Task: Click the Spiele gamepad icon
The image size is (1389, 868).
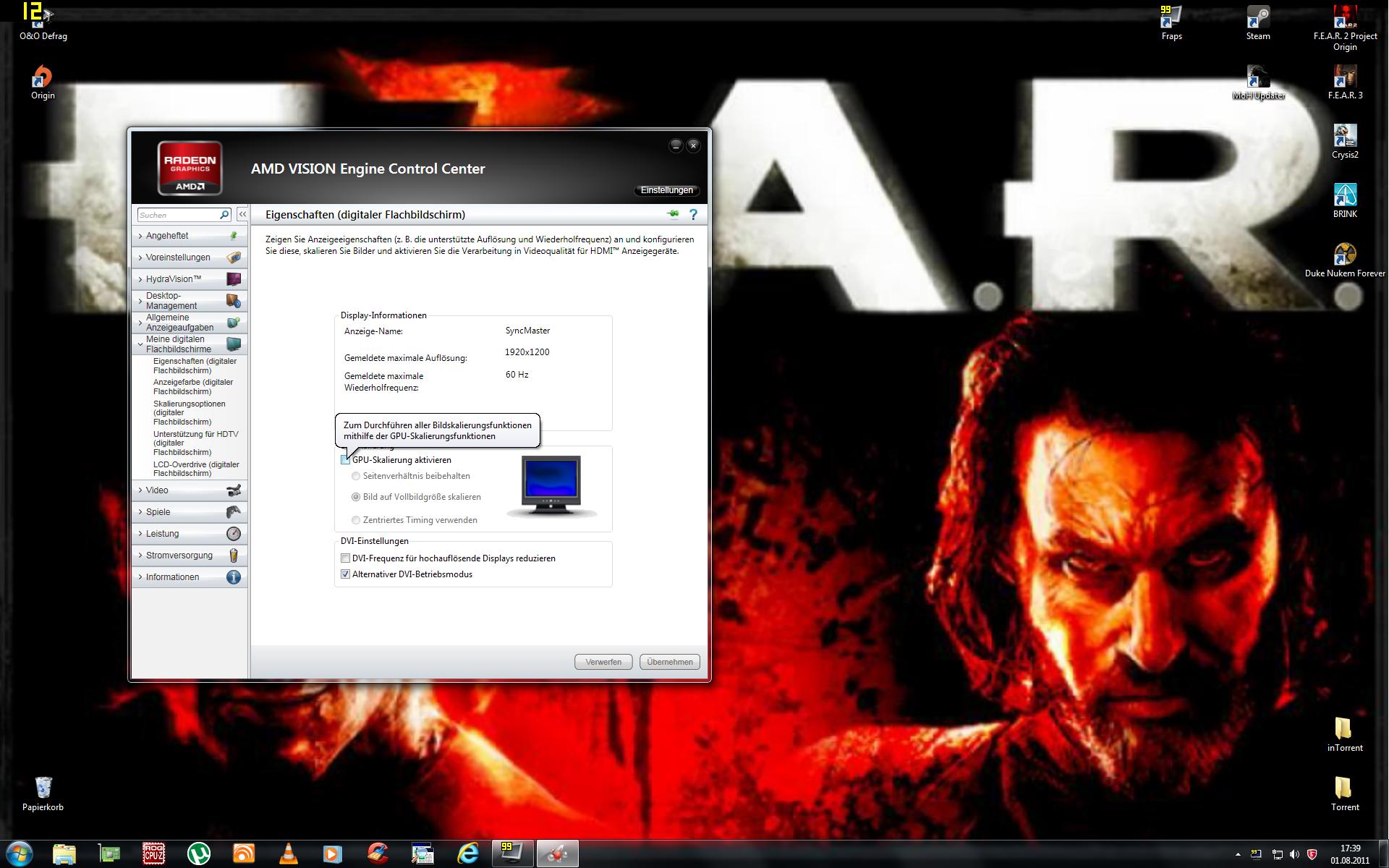Action: coord(234,512)
